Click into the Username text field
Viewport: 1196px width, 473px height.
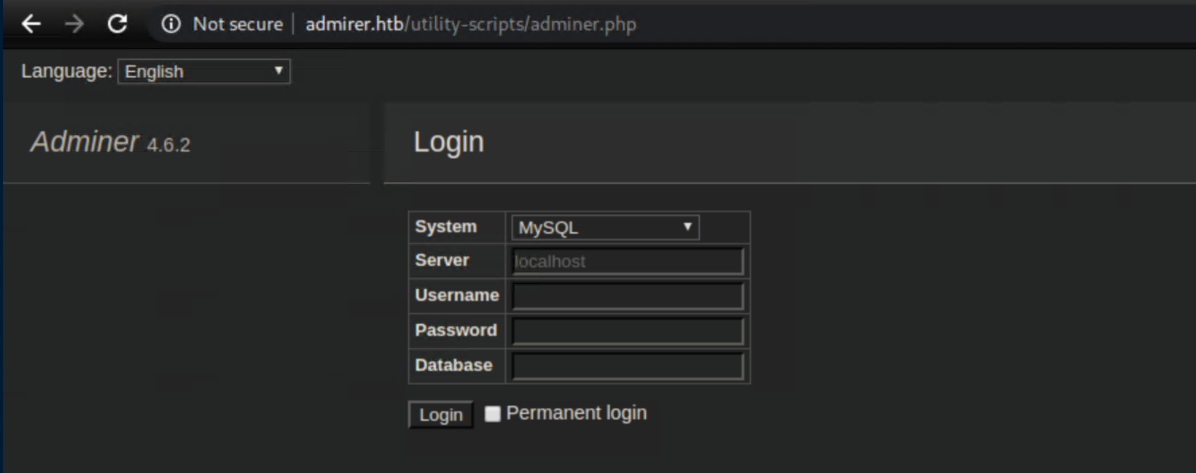click(628, 296)
